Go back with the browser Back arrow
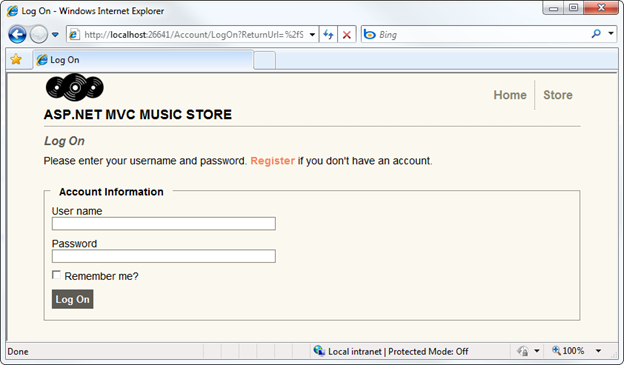The width and height of the screenshot is (624, 365). pos(17,35)
